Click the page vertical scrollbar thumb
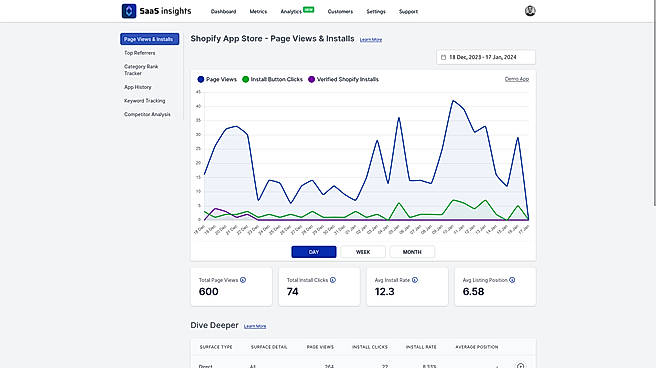656x368 pixels. click(654, 102)
